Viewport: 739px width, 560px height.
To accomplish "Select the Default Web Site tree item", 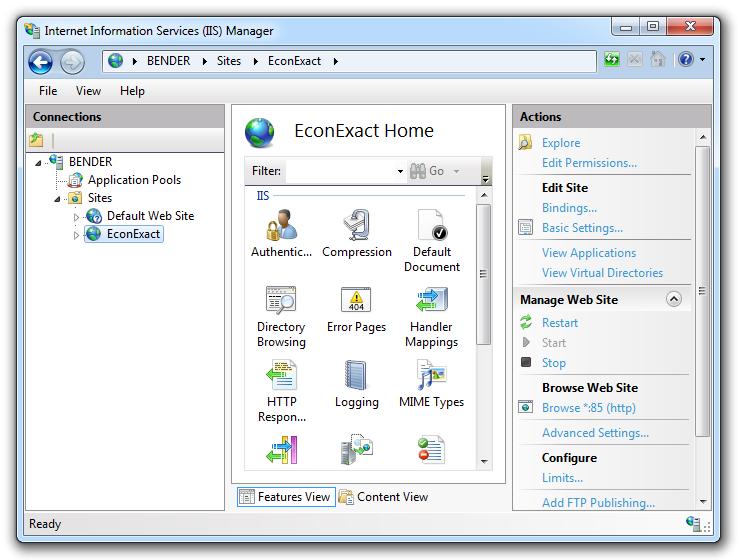I will pos(150,216).
